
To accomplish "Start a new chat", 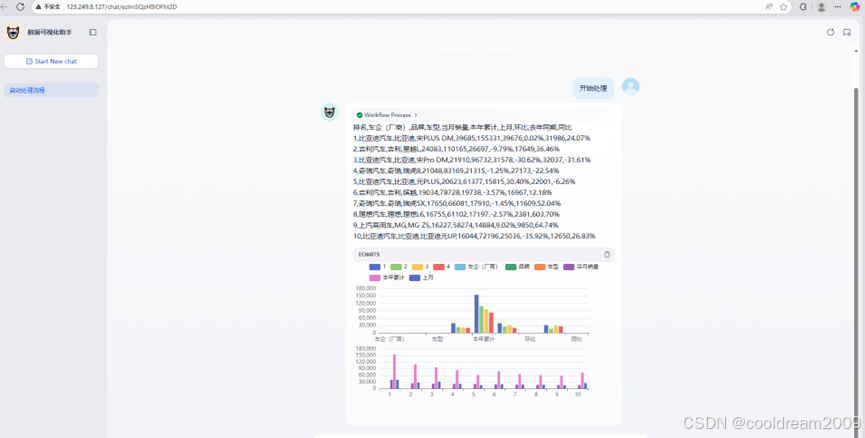I will (x=51, y=61).
